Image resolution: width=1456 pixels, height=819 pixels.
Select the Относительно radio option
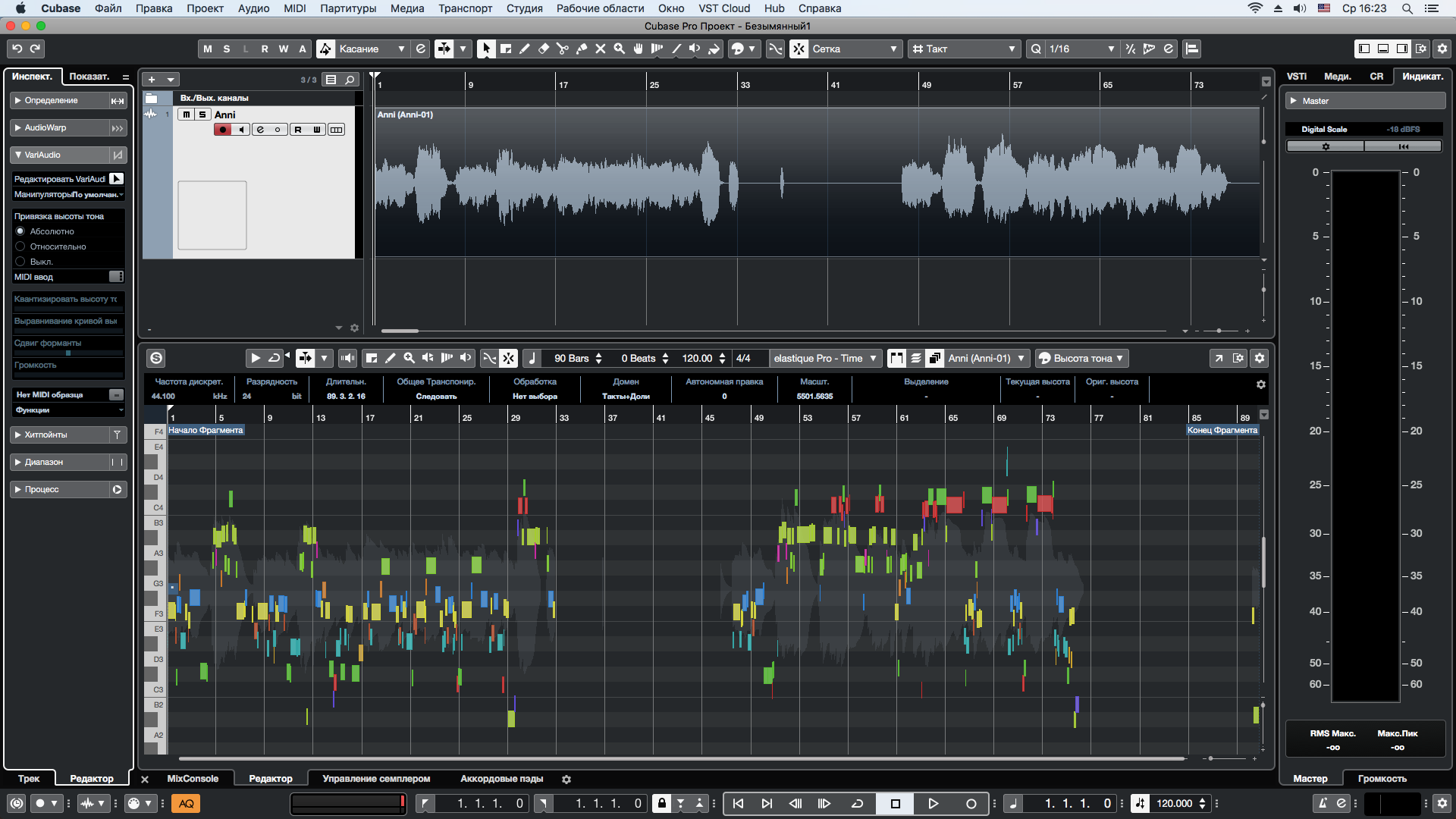click(20, 246)
